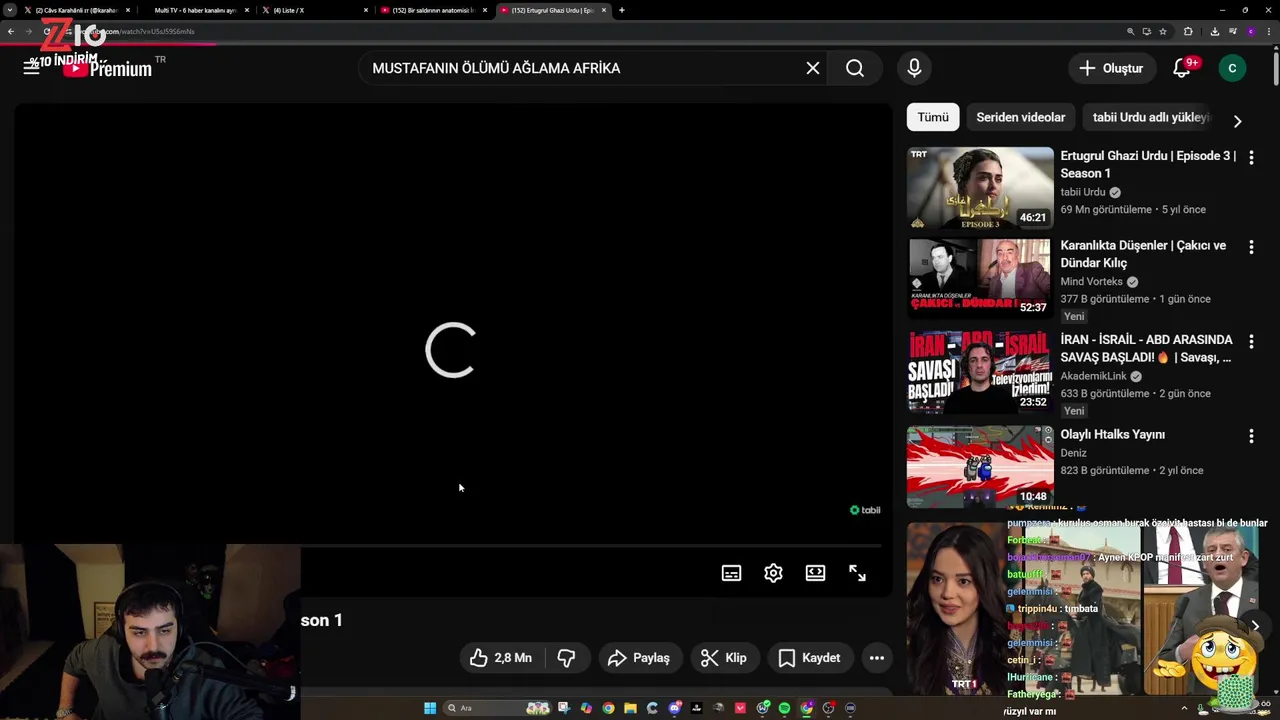1280x720 pixels.
Task: Open Chrome profile avatar in toolbar
Action: tap(1251, 31)
